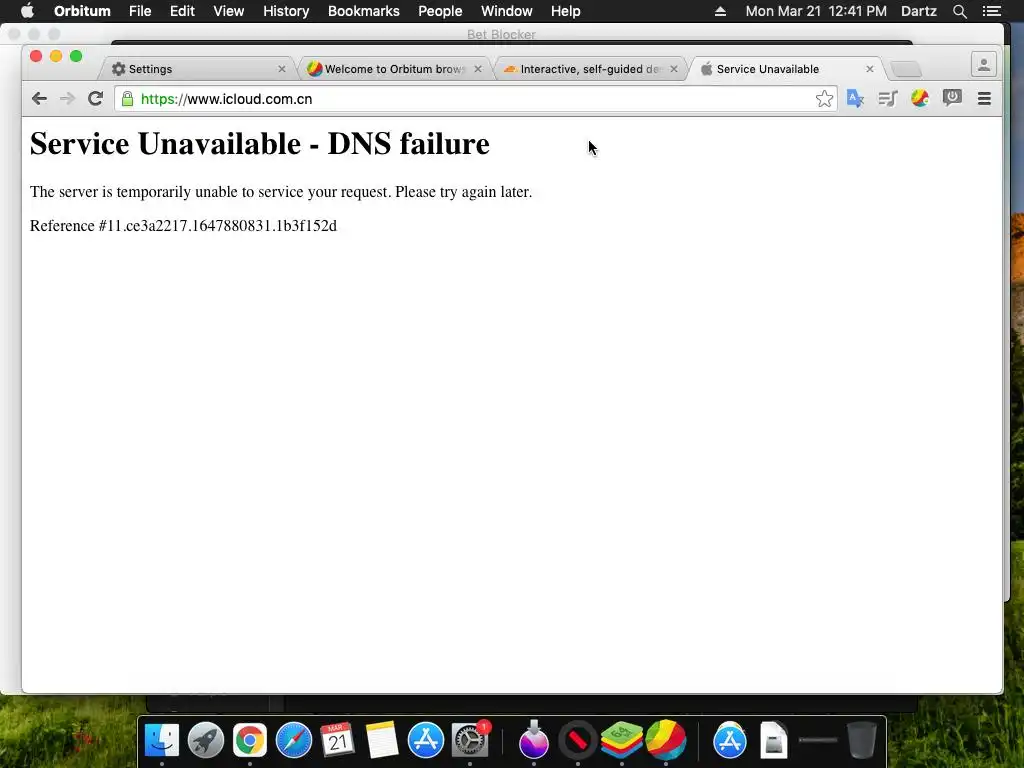Go back to the previous page
Screen dimensions: 1024x768
[39, 99]
